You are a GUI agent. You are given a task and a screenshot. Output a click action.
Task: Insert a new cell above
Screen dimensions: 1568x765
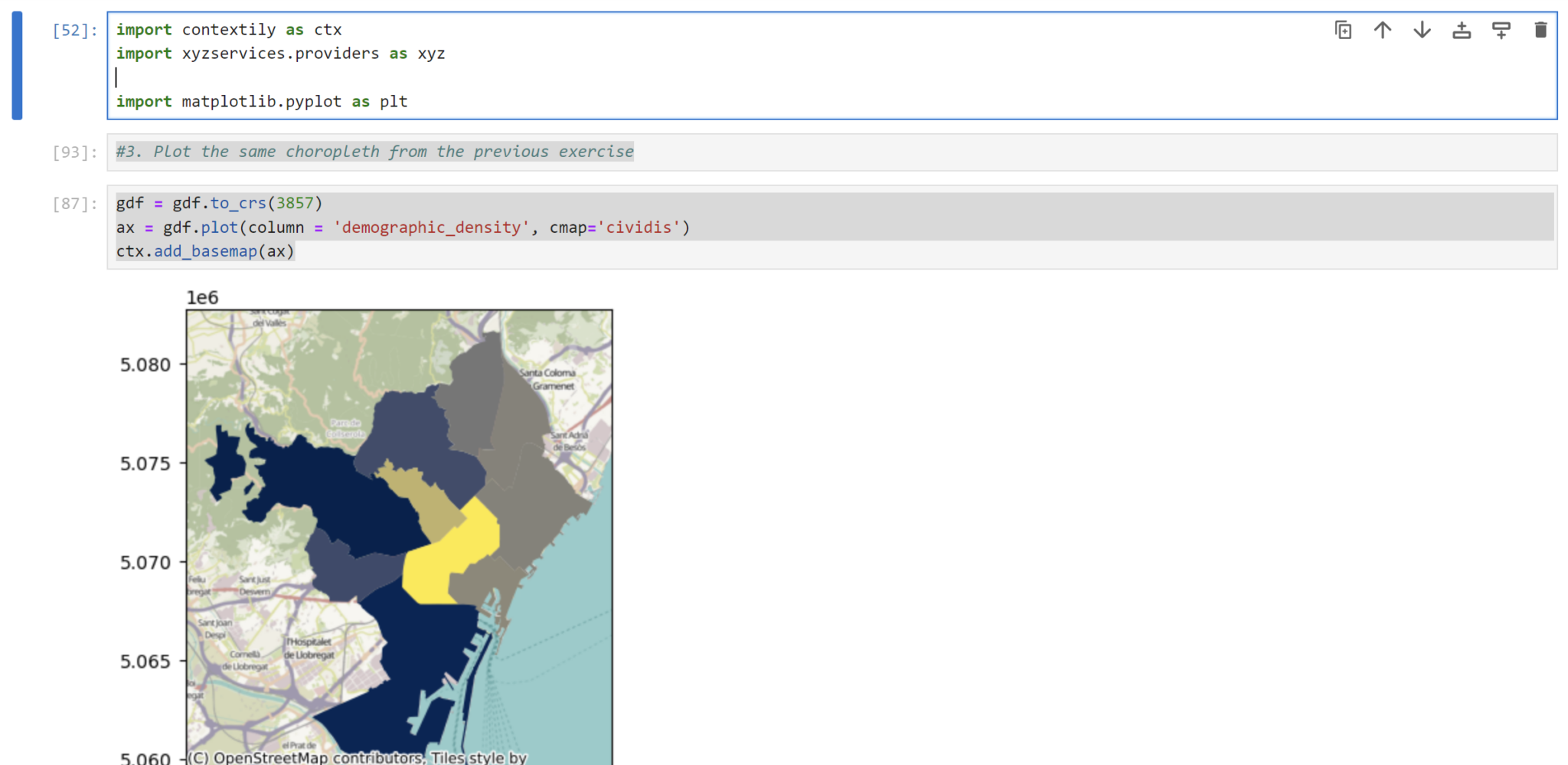point(1461,30)
